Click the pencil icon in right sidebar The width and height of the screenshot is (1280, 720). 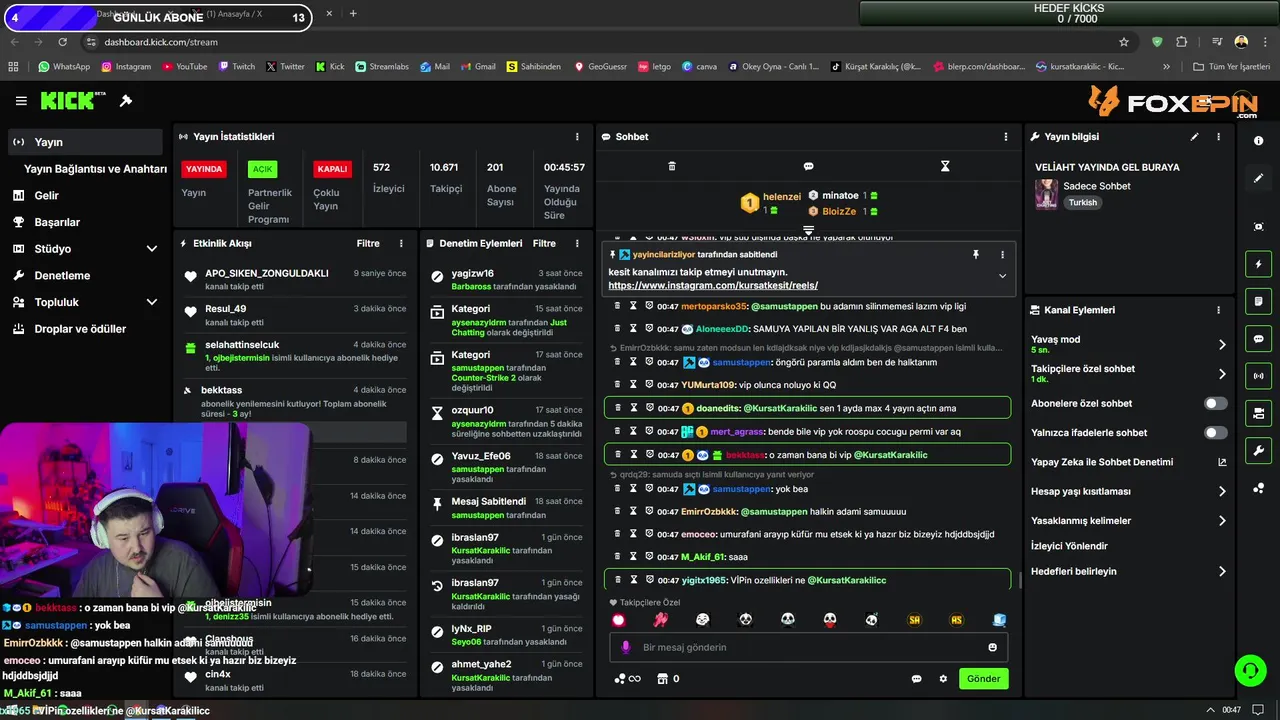(x=1259, y=178)
